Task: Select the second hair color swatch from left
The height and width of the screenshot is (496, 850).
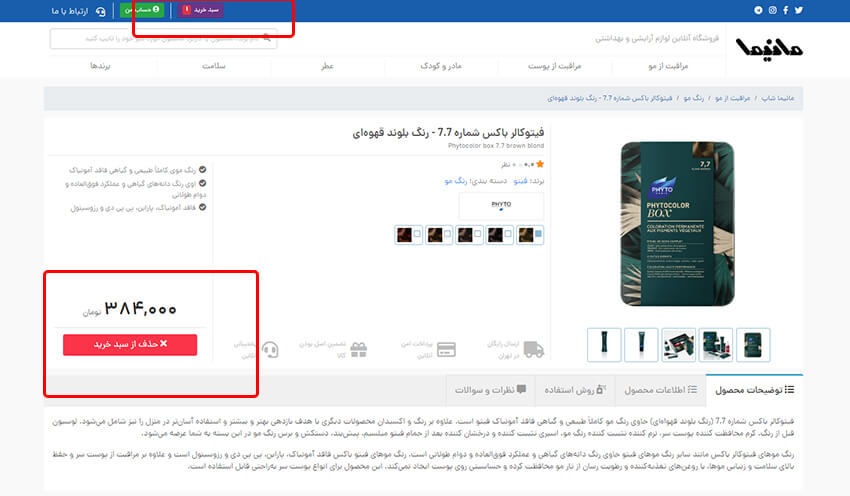Action: click(x=435, y=235)
